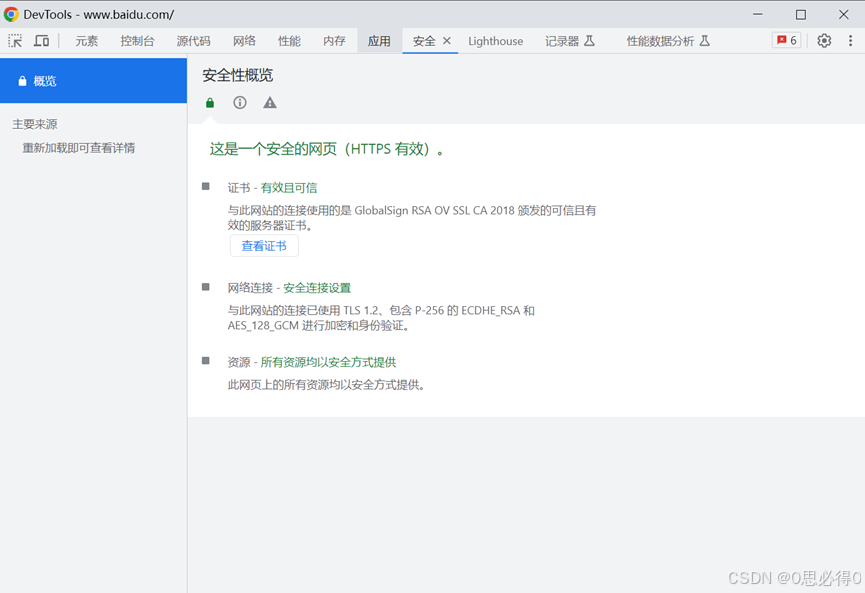Viewport: 865px width, 593px height.
Task: Click the warning triangle icon under 安全性概览
Action: pos(270,103)
